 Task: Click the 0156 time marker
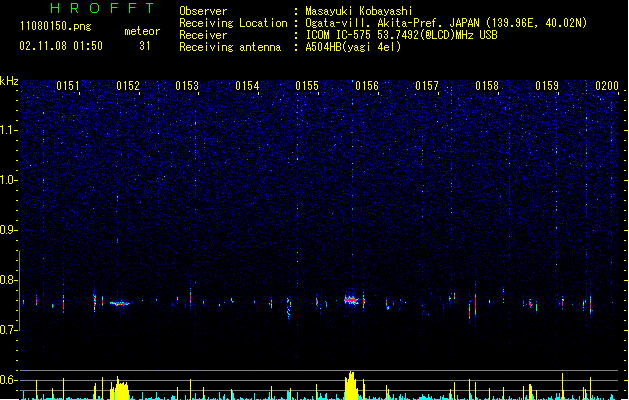click(367, 86)
